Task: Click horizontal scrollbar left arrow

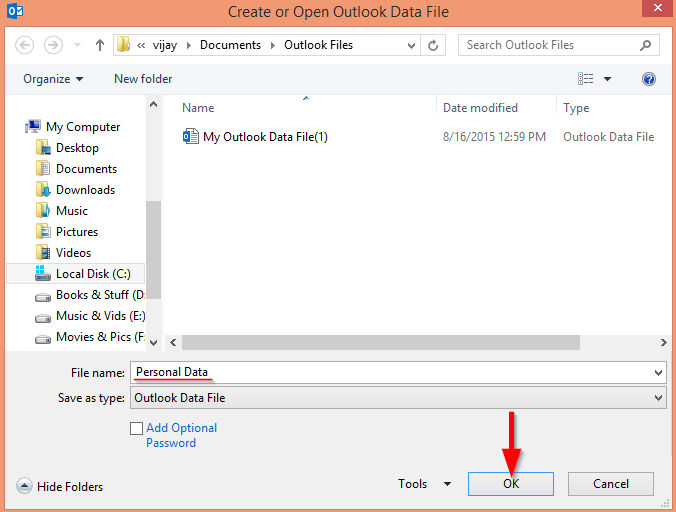Action: click(x=173, y=343)
